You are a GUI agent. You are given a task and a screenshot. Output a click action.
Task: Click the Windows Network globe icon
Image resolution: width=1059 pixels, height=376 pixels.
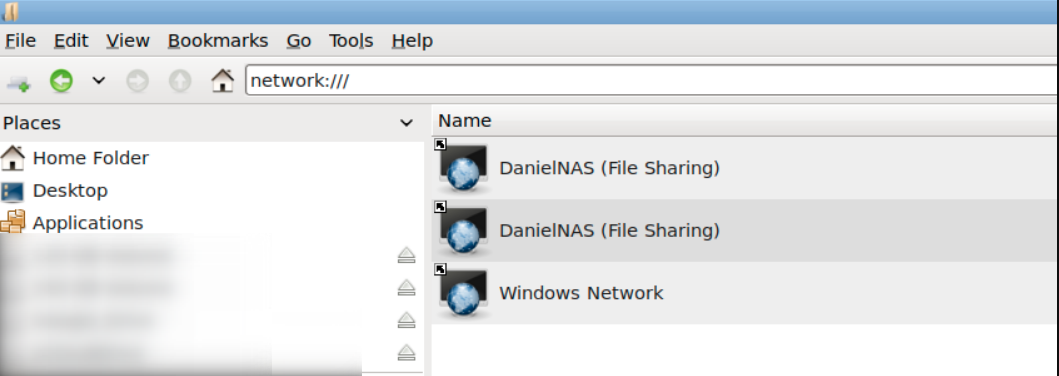point(463,294)
